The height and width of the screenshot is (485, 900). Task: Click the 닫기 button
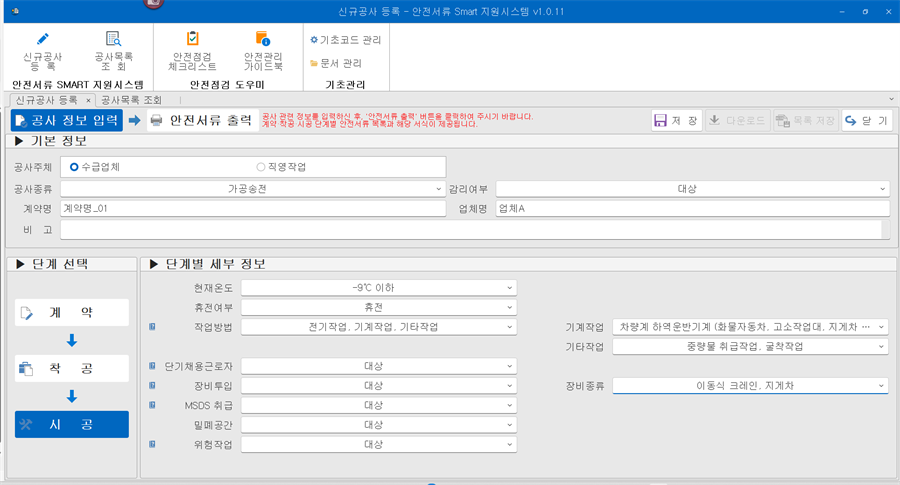coord(867,120)
